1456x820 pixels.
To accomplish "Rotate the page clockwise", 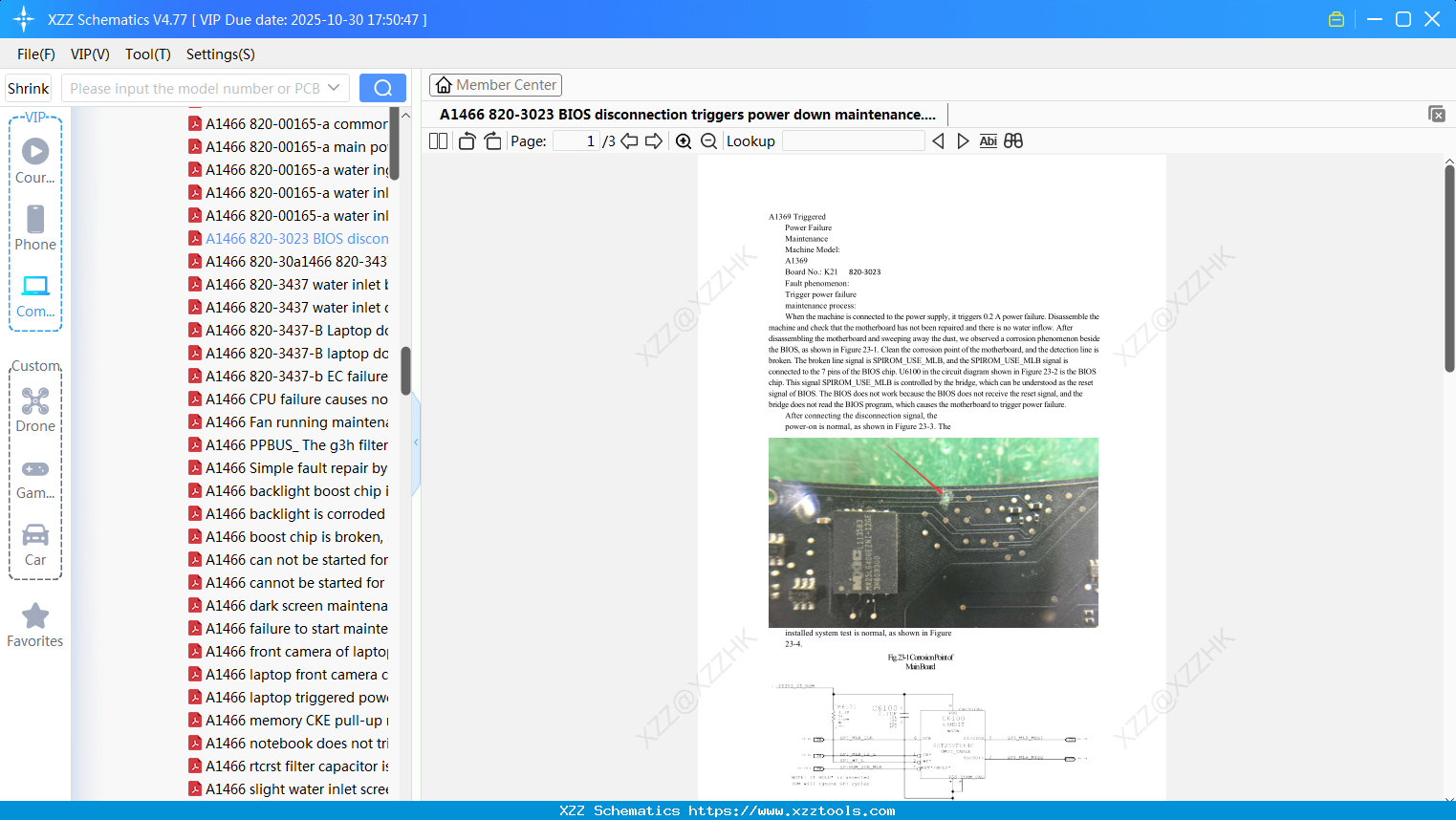I will (x=492, y=140).
